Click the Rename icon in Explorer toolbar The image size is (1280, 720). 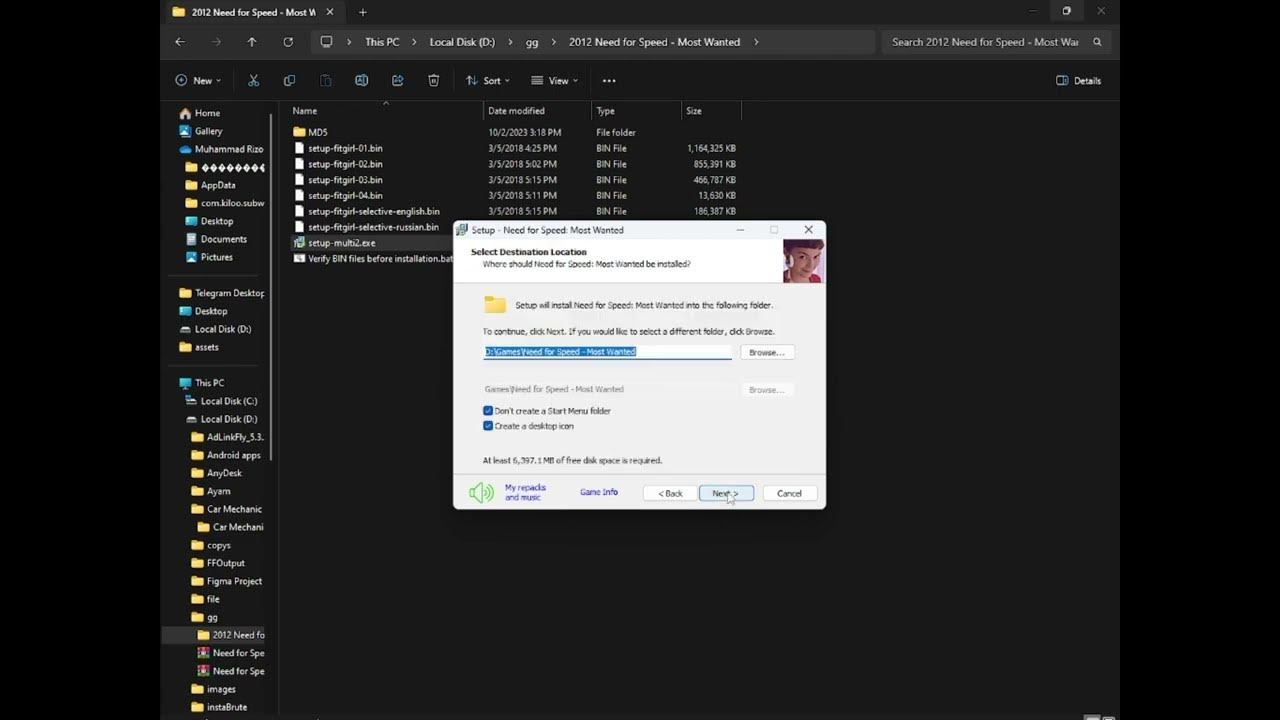pyautogui.click(x=361, y=80)
